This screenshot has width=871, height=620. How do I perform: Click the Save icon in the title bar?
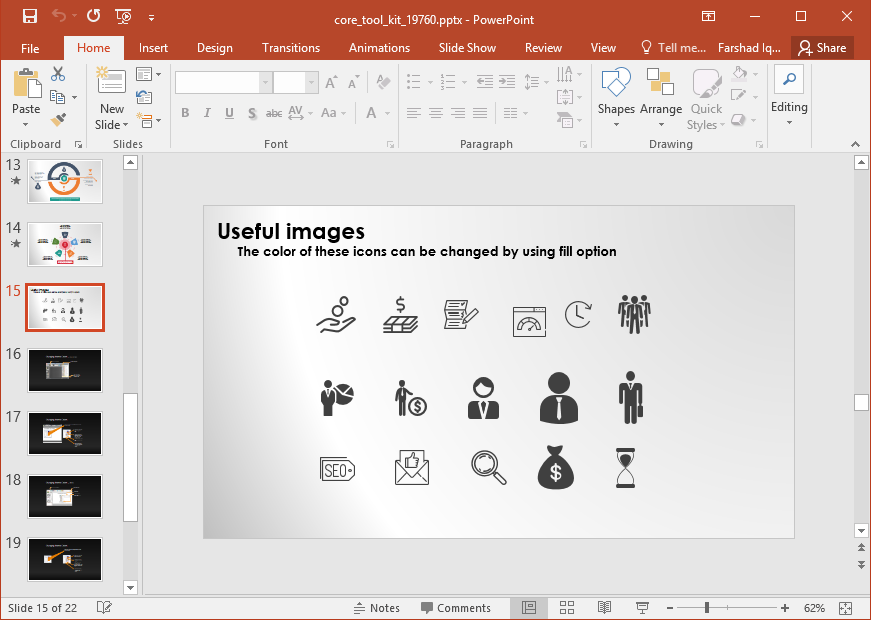tap(29, 16)
